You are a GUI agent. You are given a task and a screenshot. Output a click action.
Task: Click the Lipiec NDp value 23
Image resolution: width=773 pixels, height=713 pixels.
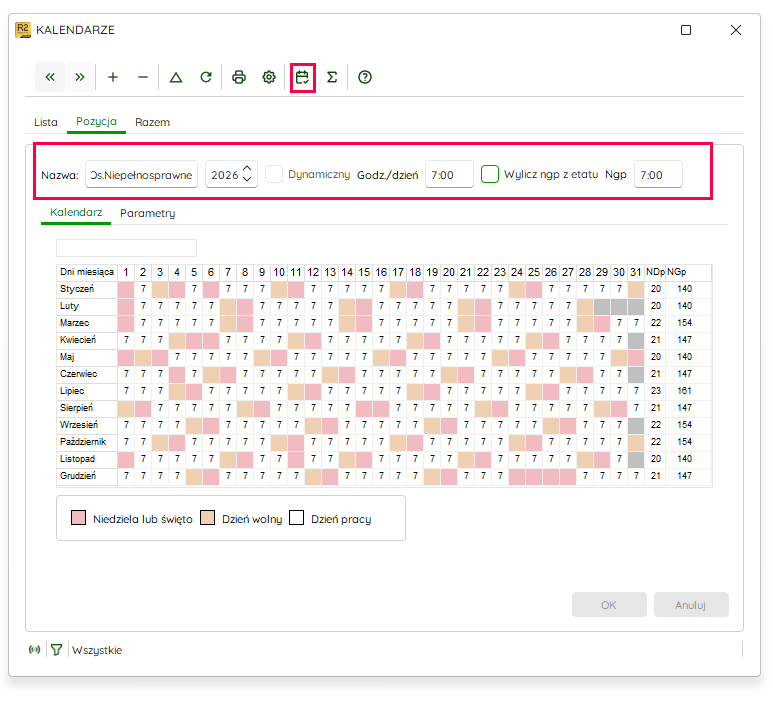pyautogui.click(x=655, y=391)
